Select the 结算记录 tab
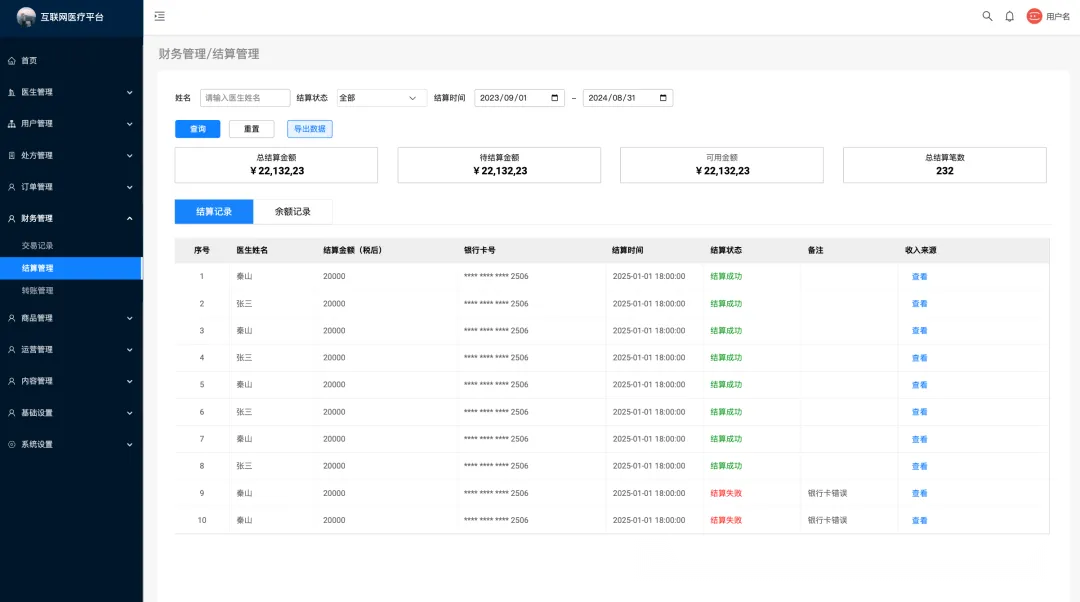 tap(214, 212)
